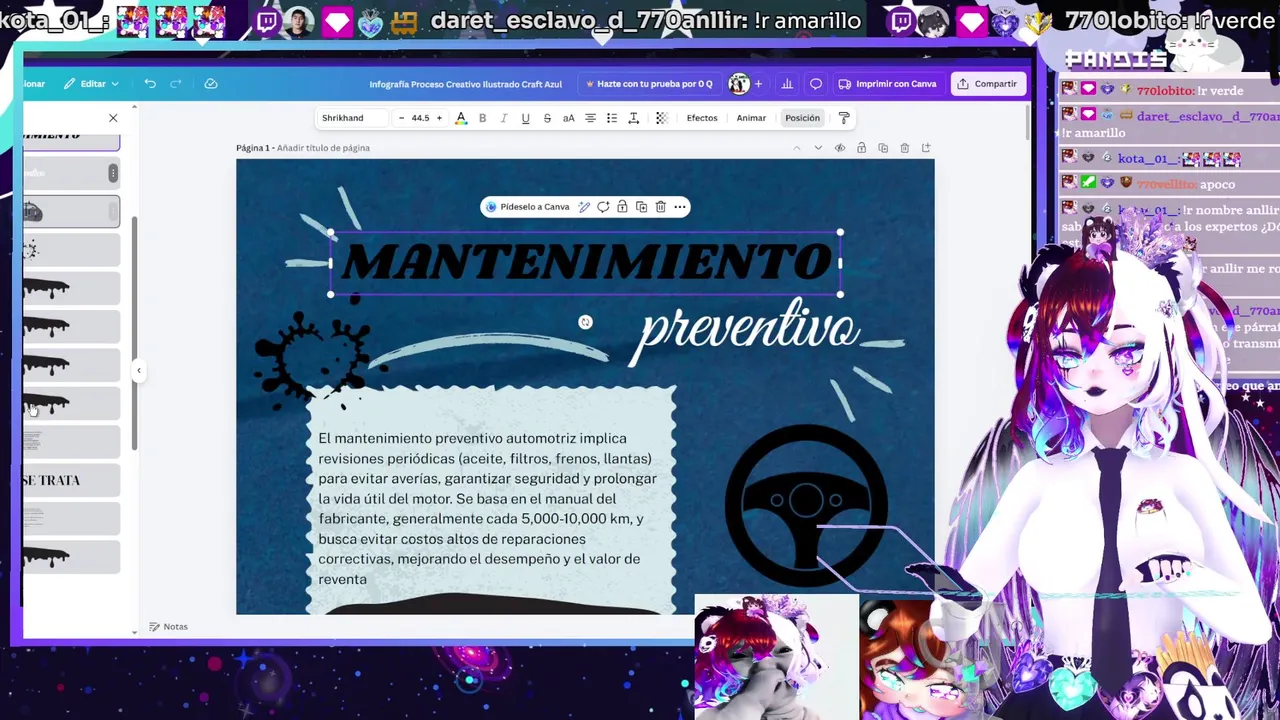
Task: Rename the design title Infografía Proceso Creativo
Action: point(465,84)
